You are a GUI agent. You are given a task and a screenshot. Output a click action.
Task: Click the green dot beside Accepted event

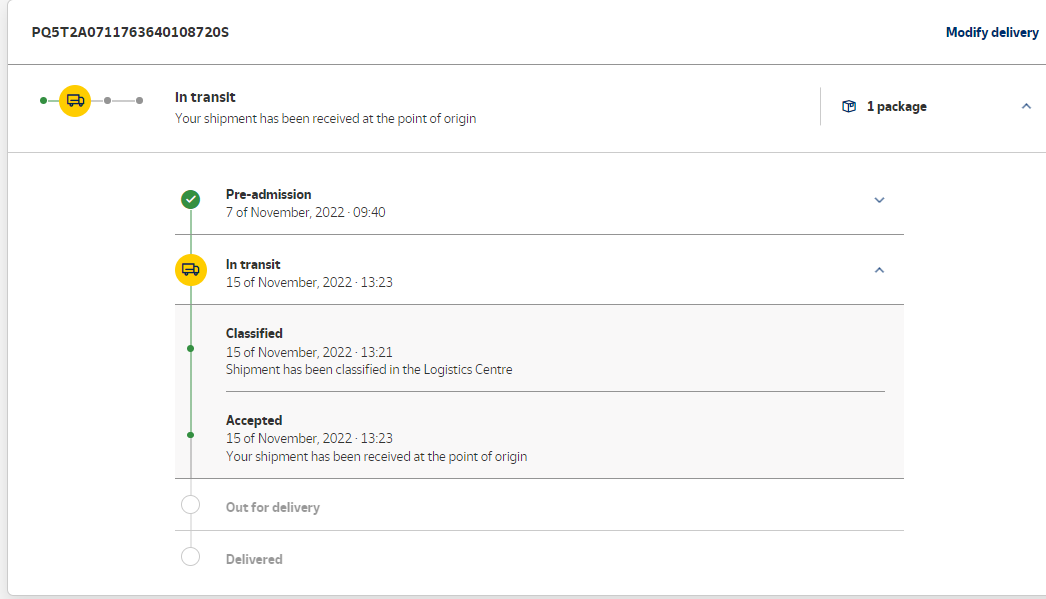(x=190, y=435)
